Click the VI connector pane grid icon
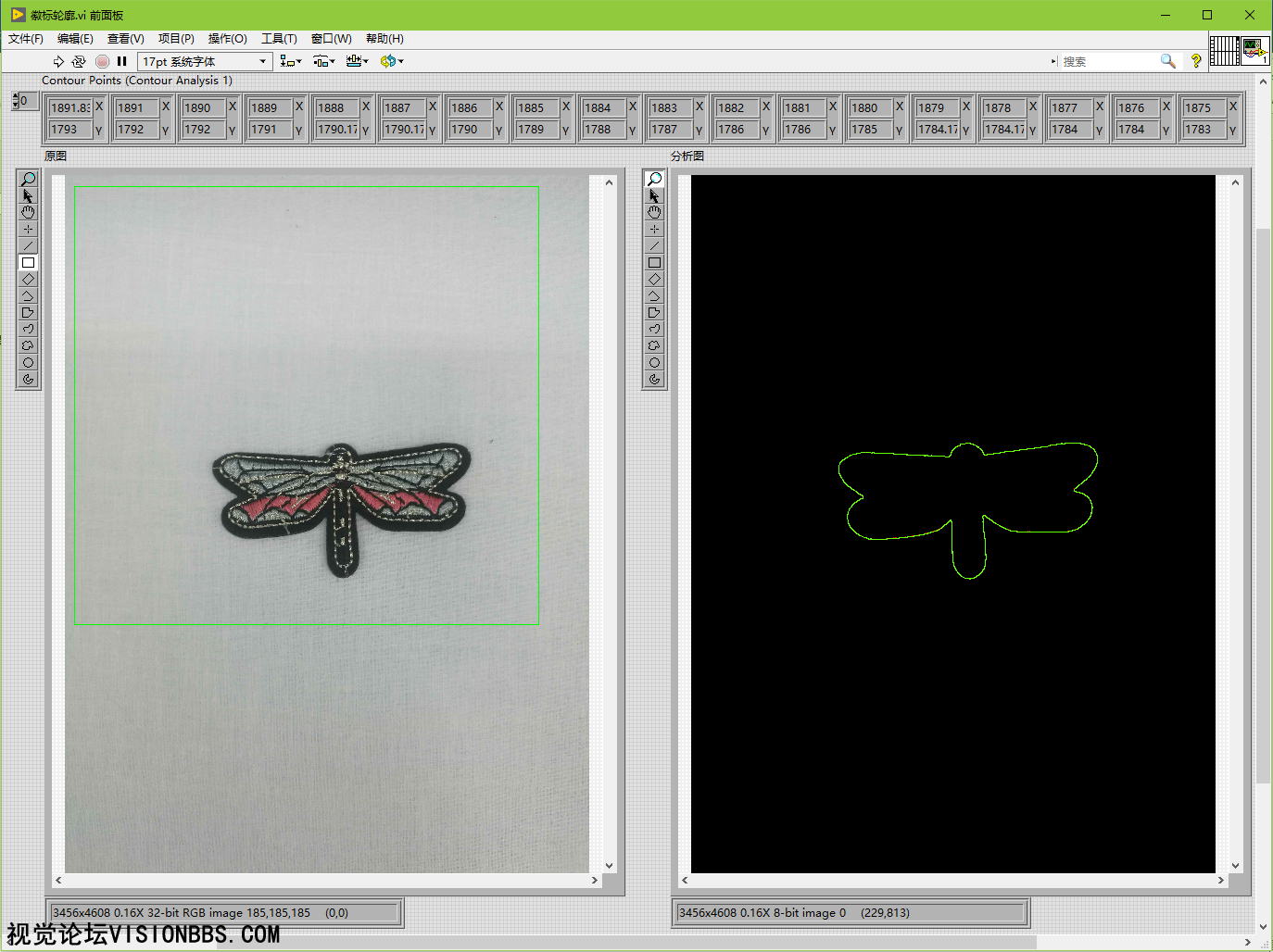This screenshot has height=952, width=1273. 1224,50
